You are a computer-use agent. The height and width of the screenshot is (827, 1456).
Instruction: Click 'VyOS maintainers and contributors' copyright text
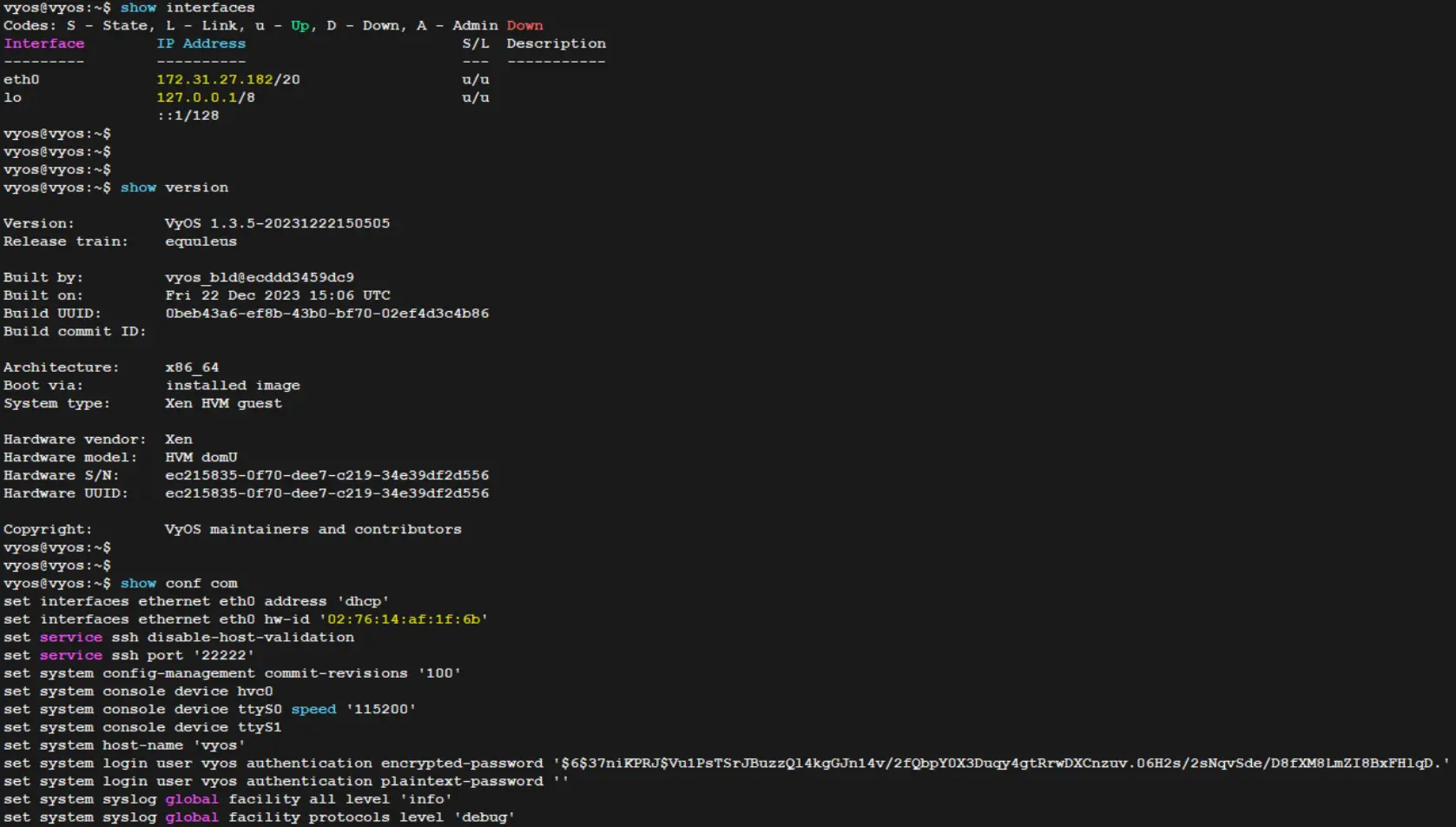(x=313, y=529)
